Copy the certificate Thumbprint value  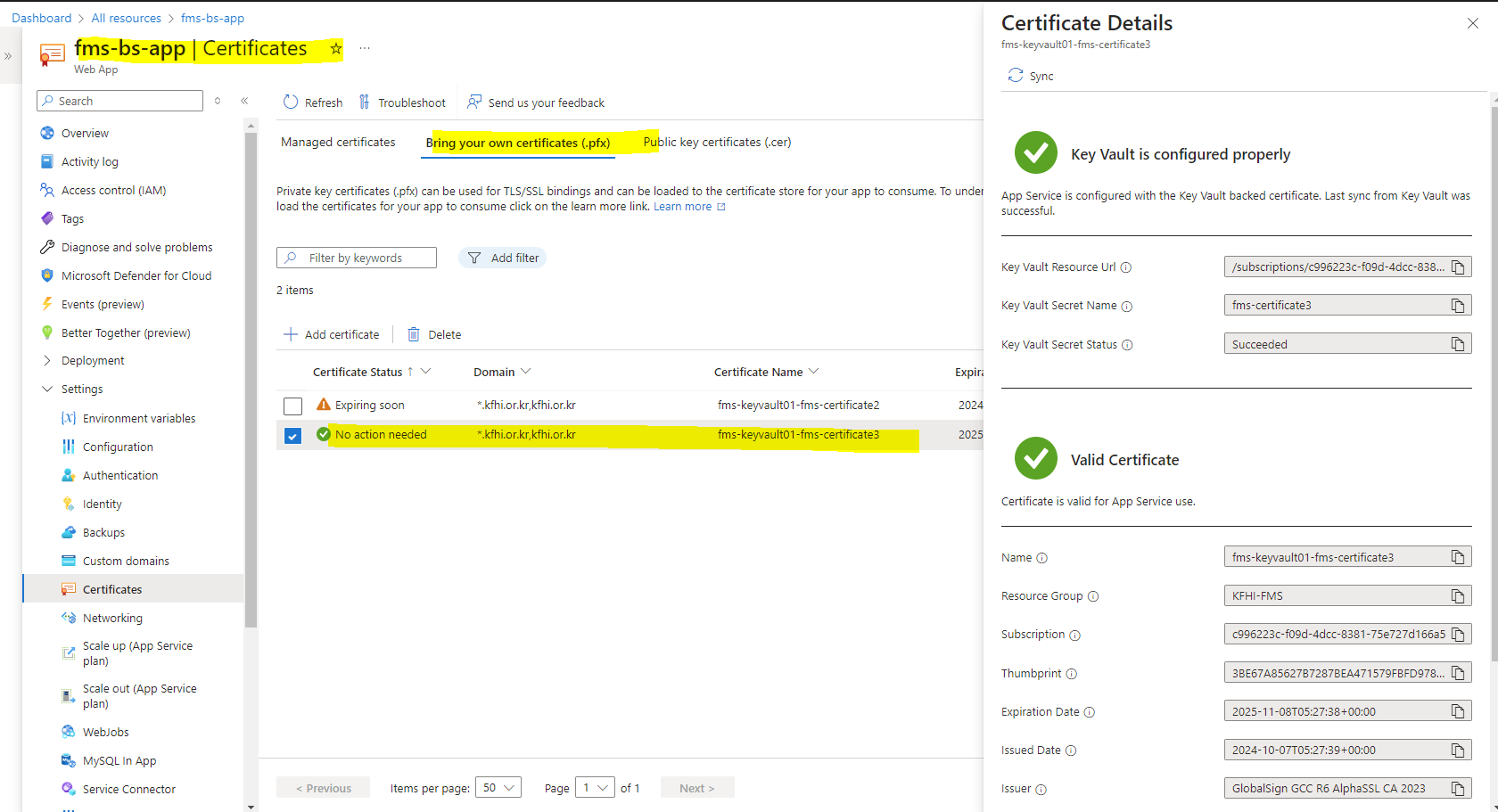[x=1458, y=673]
